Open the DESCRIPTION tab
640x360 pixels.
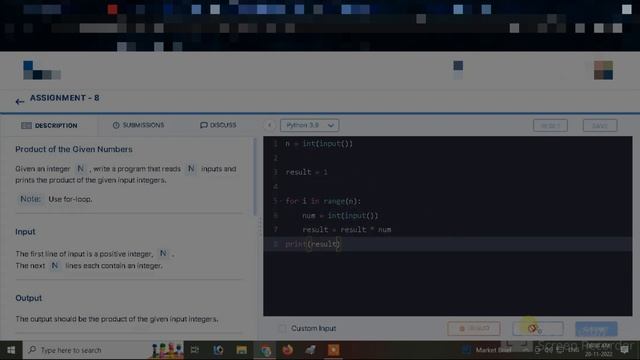49,125
